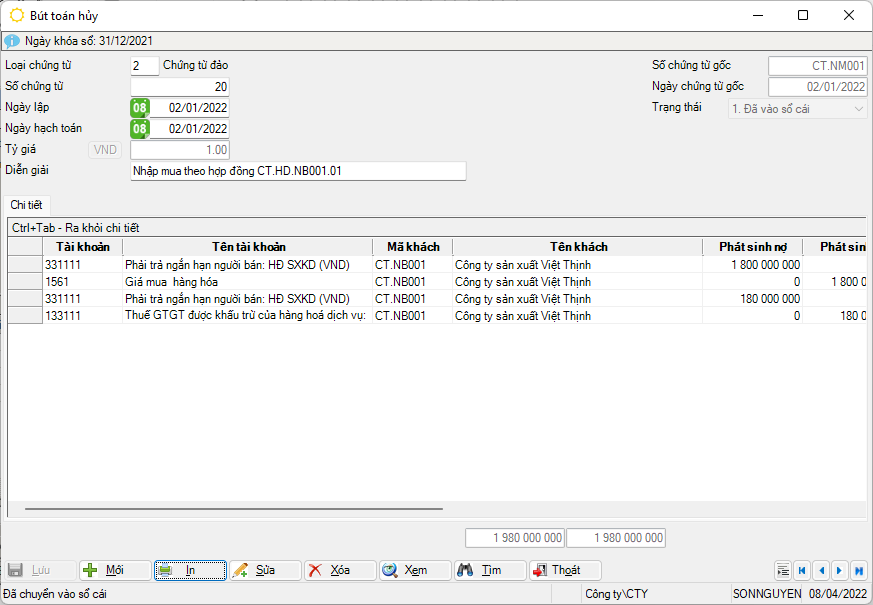Delete the voucher with Xóa button
The height and width of the screenshot is (605, 873).
(x=340, y=570)
